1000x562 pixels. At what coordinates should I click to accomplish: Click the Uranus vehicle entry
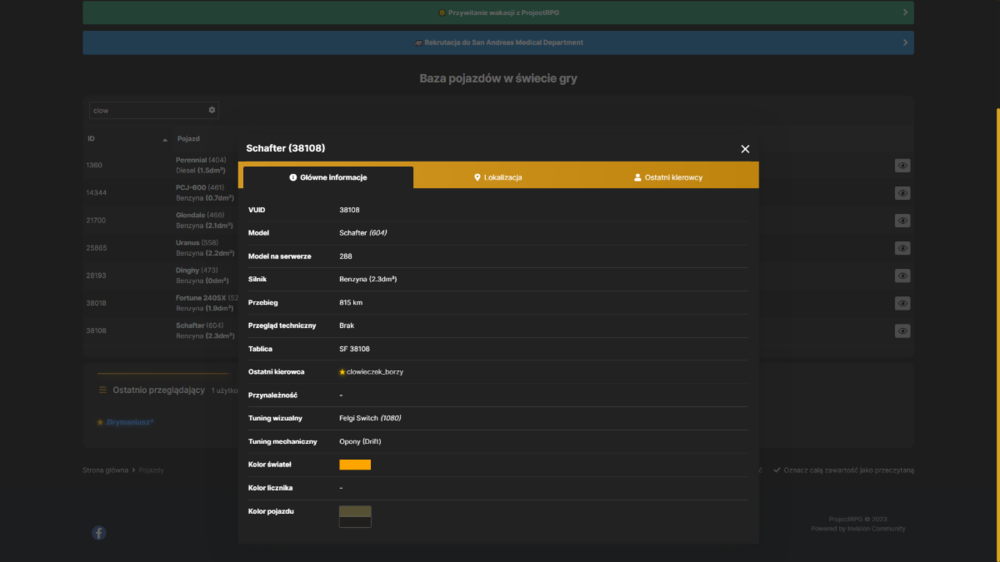coord(196,242)
